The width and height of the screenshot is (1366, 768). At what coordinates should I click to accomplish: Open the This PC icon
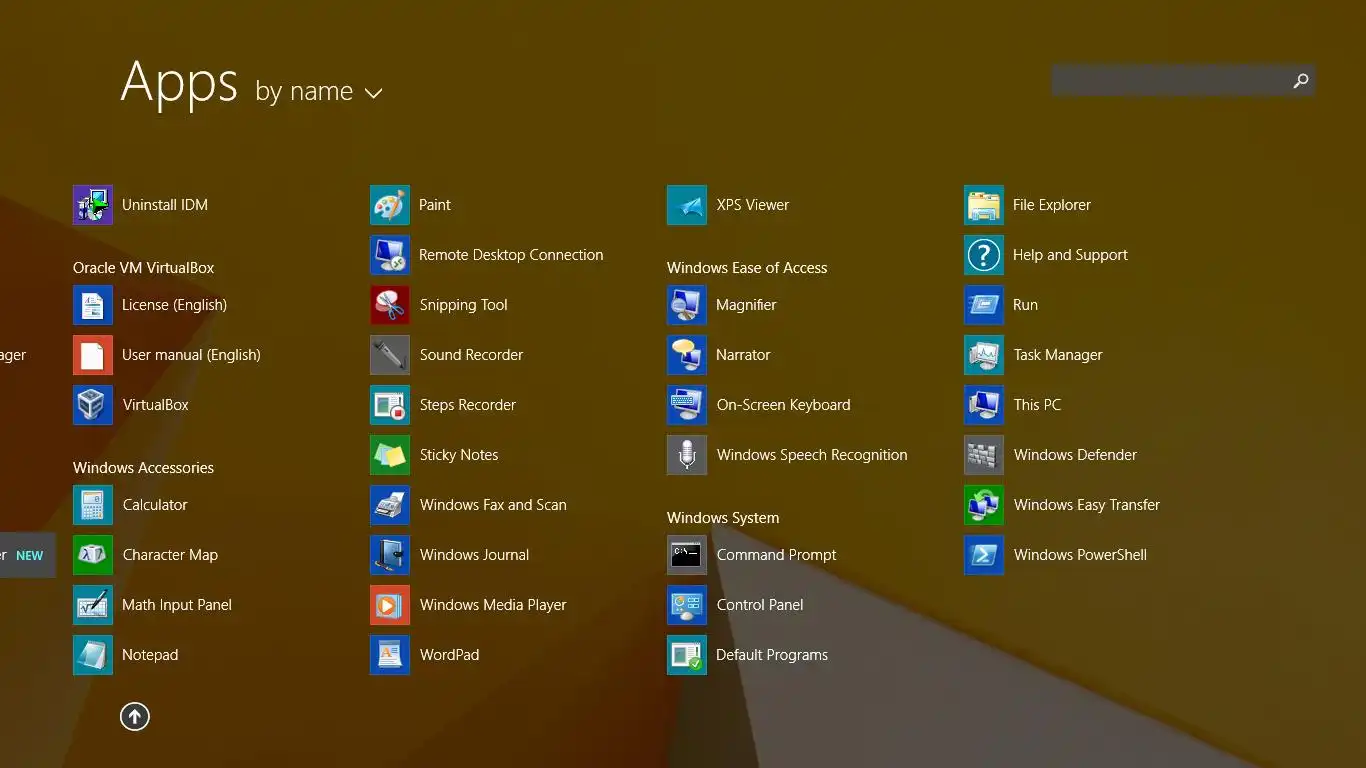(x=984, y=405)
